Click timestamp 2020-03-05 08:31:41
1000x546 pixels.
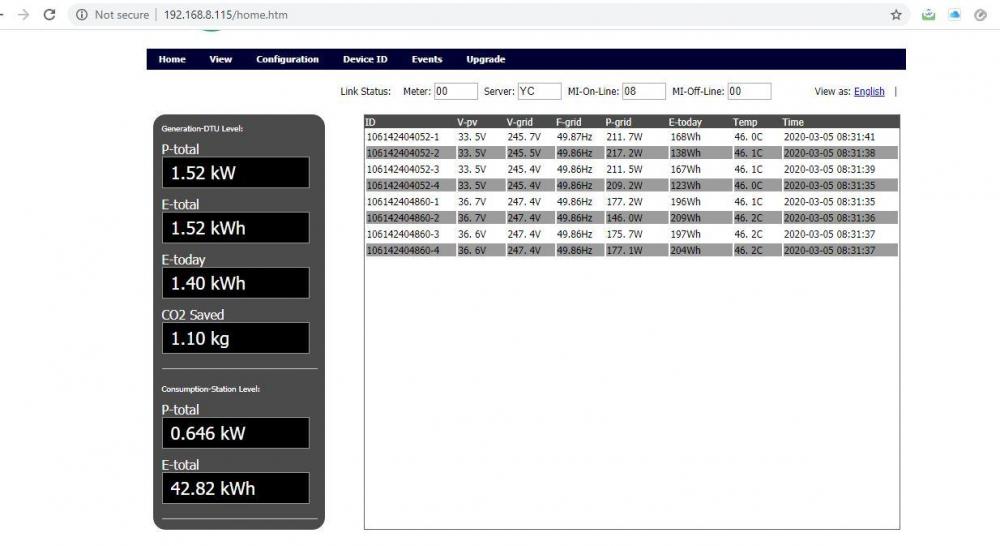click(x=829, y=136)
